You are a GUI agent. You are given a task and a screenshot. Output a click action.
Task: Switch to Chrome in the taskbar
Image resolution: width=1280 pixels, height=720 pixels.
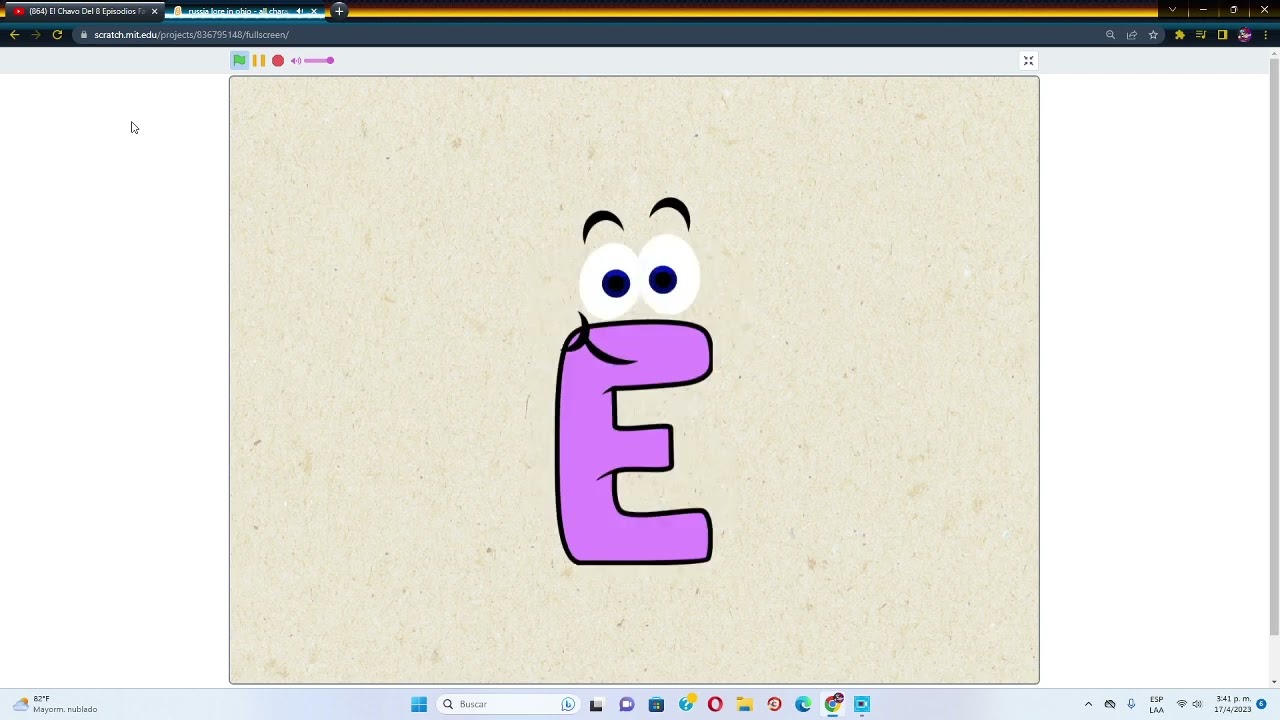(x=833, y=704)
